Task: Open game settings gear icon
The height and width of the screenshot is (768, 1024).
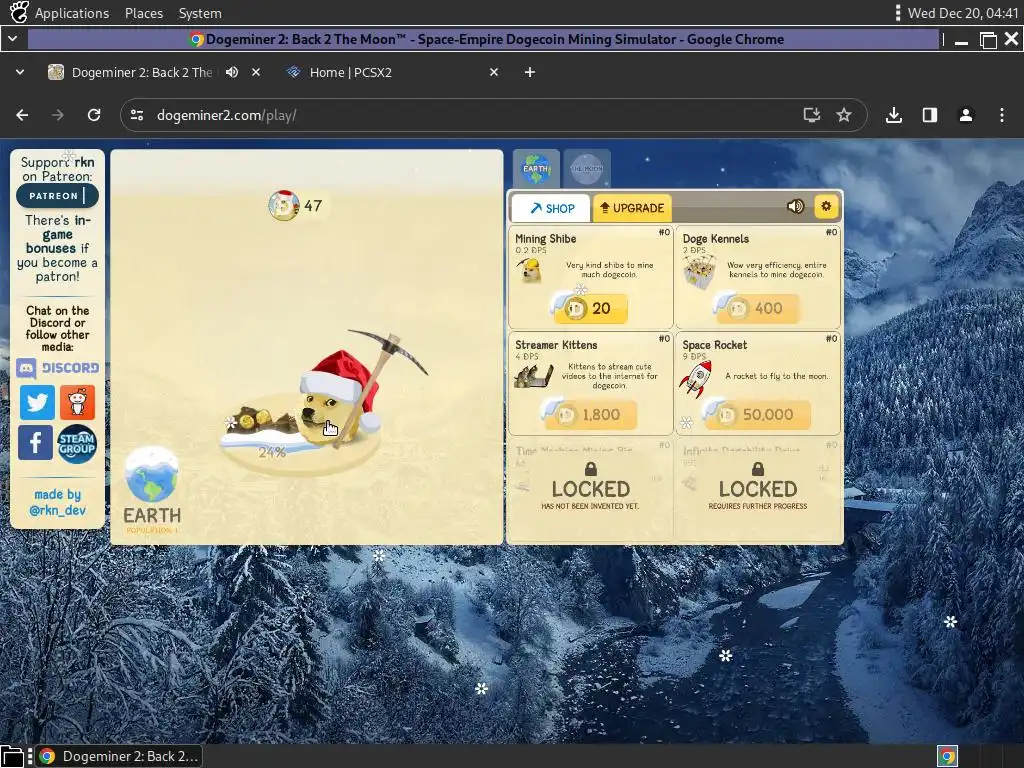Action: (826, 207)
